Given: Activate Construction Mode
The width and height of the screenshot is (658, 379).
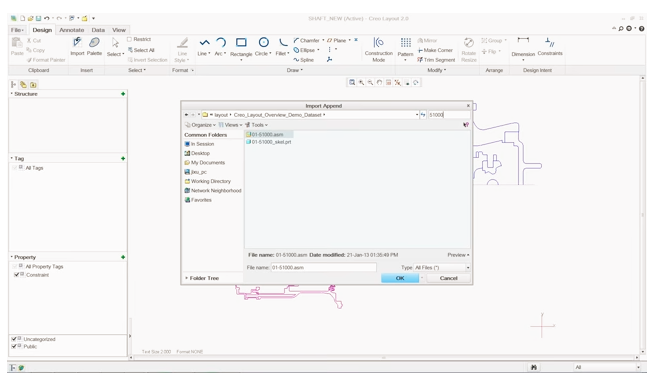Looking at the screenshot, I should tap(379, 49).
